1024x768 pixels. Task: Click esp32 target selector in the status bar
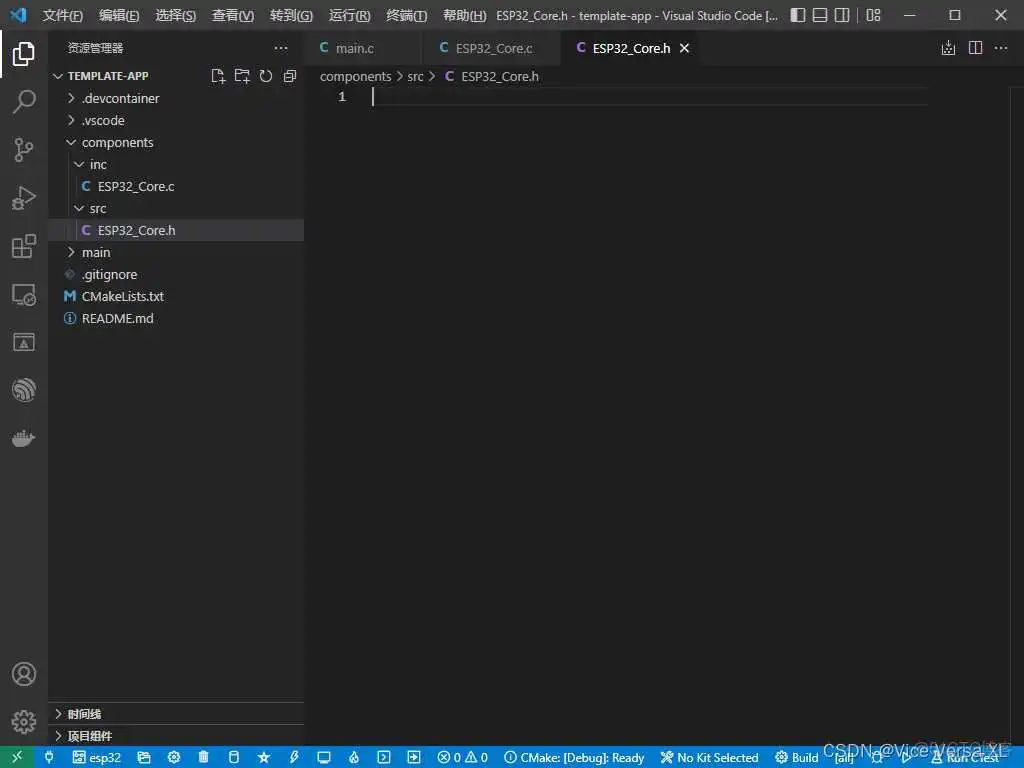click(97, 757)
